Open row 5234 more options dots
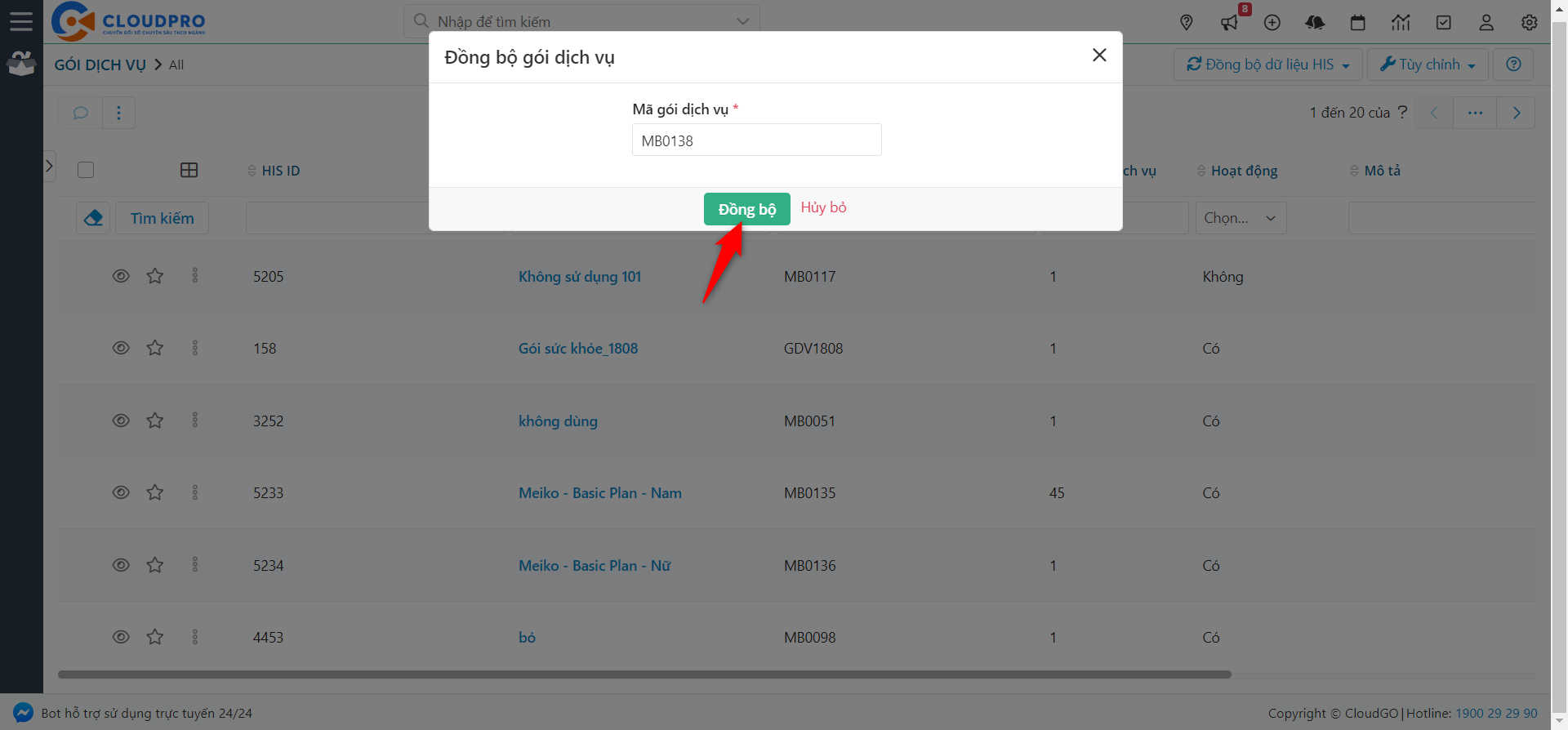The width and height of the screenshot is (1568, 730). [x=195, y=565]
